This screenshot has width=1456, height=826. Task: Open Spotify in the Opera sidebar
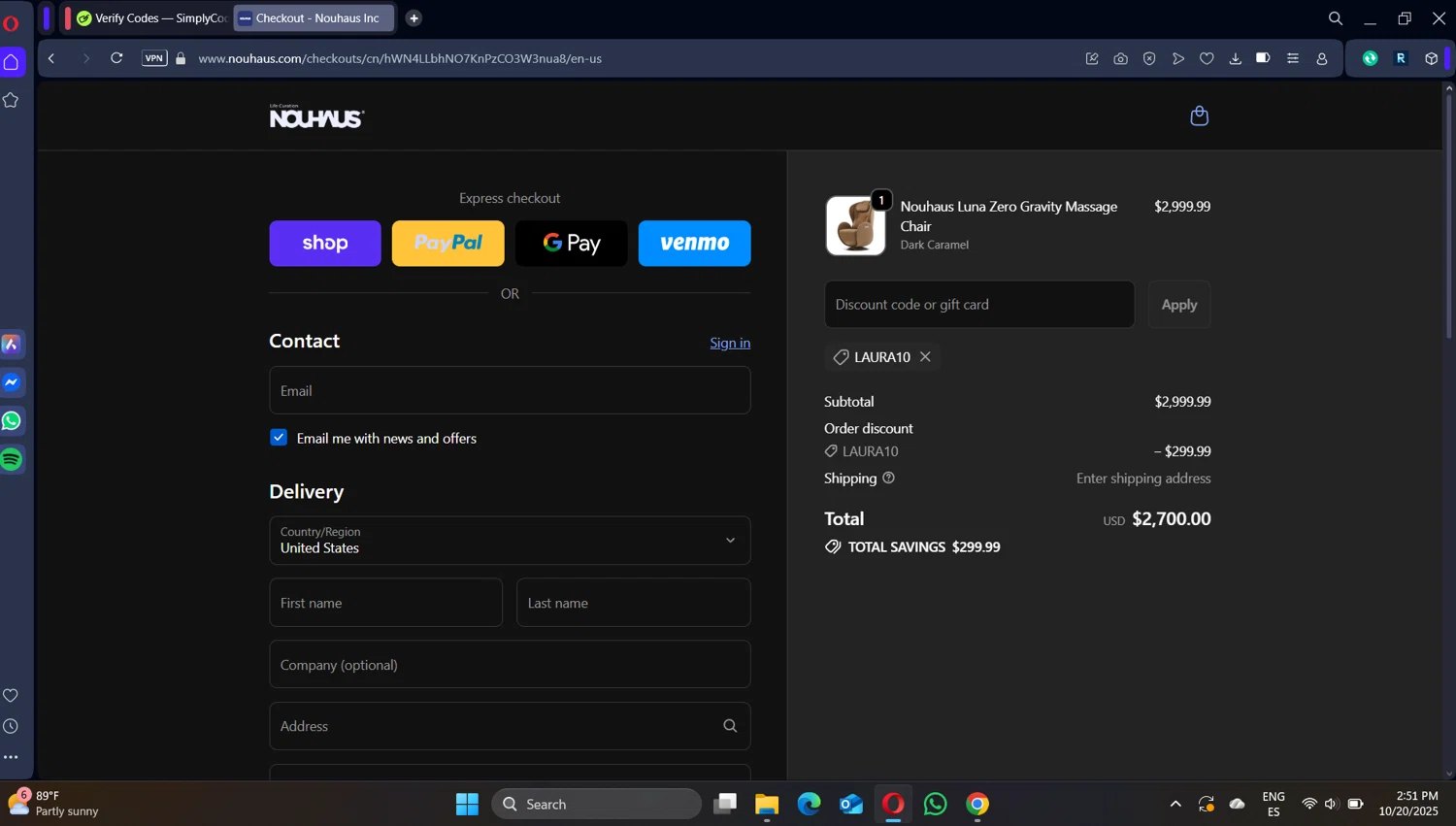click(12, 459)
